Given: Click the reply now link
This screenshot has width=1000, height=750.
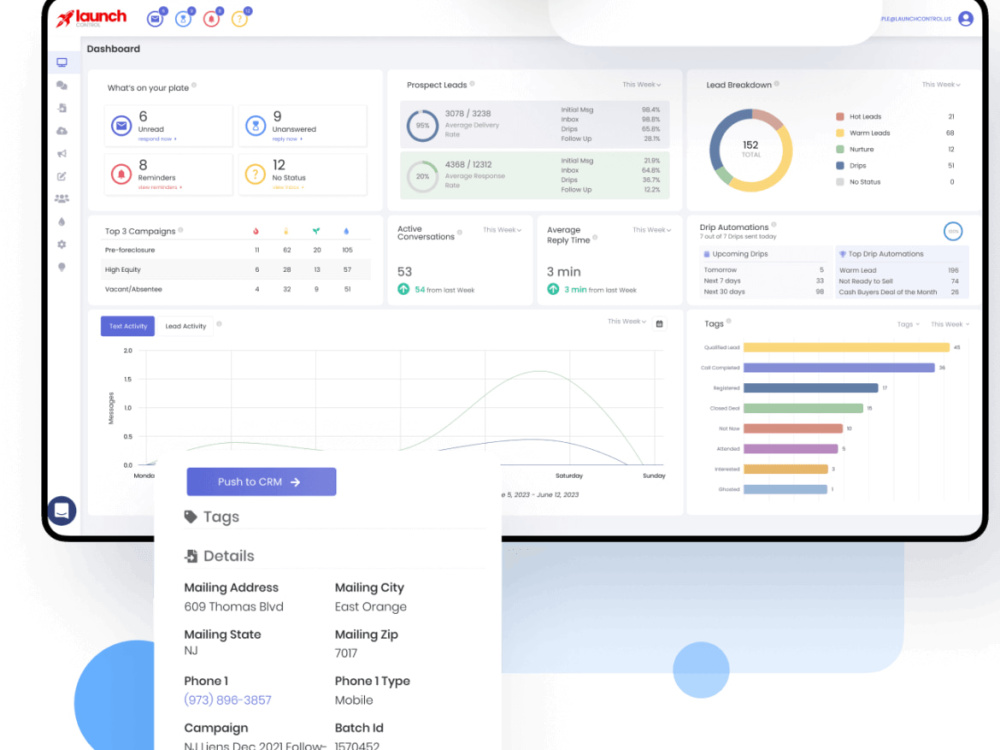Looking at the screenshot, I should (287, 138).
